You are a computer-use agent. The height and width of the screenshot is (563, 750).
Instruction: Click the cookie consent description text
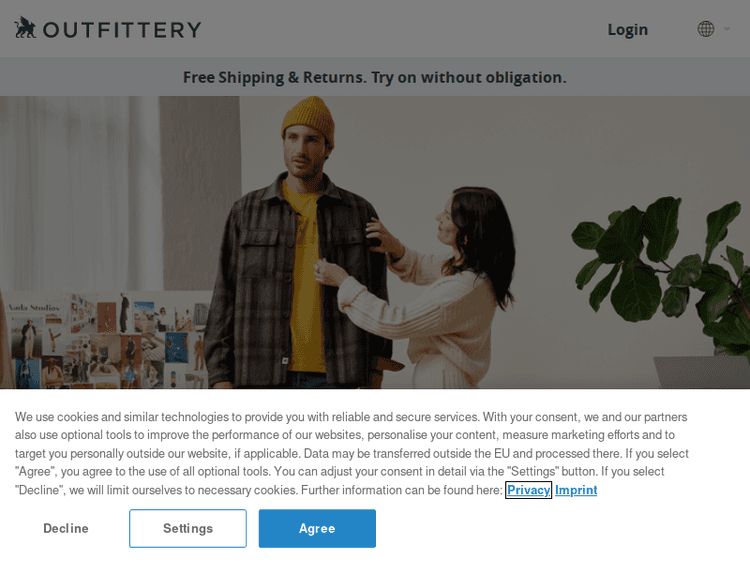click(x=352, y=453)
